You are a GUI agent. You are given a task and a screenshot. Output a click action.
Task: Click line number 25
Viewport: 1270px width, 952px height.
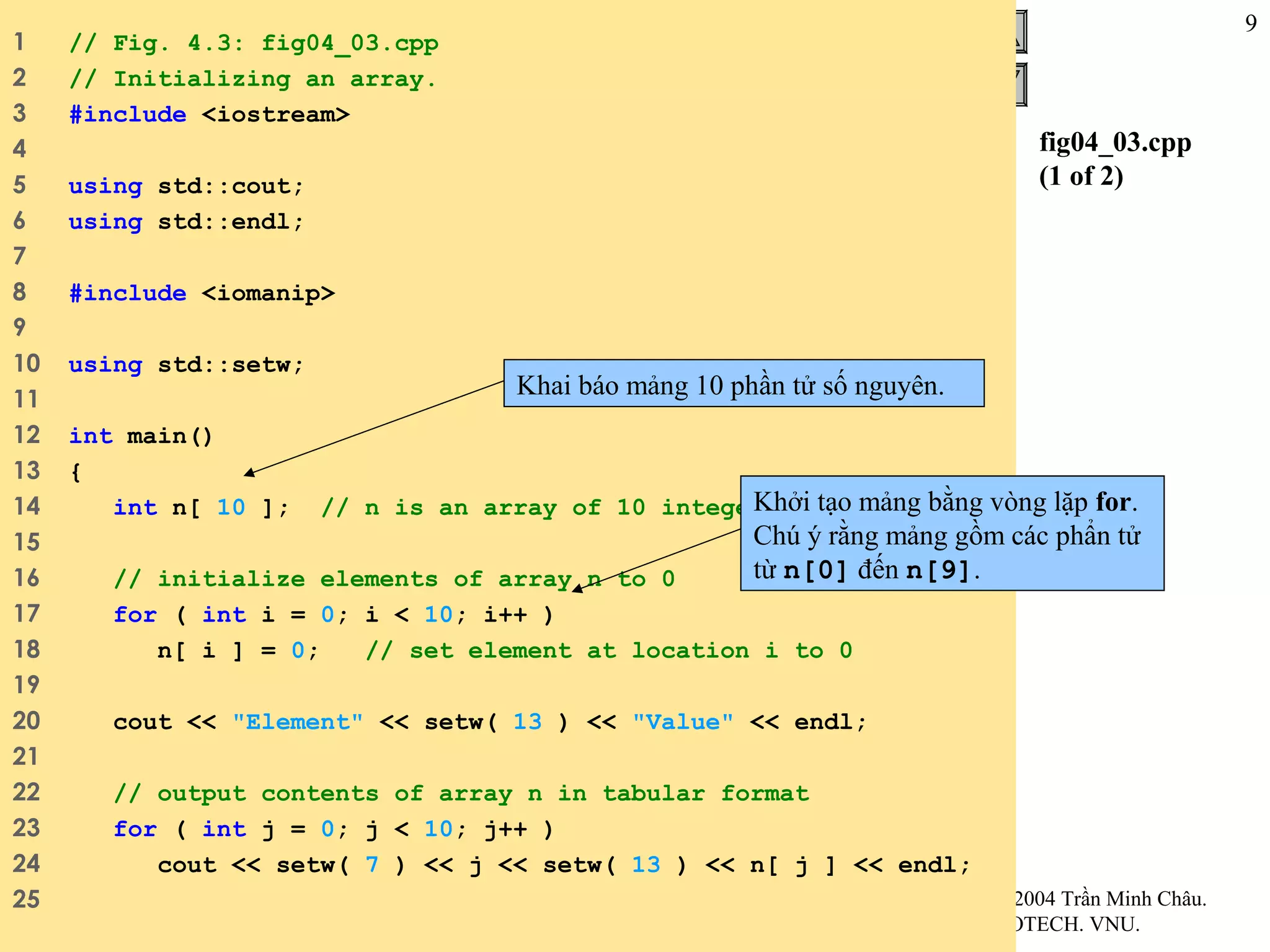click(26, 899)
